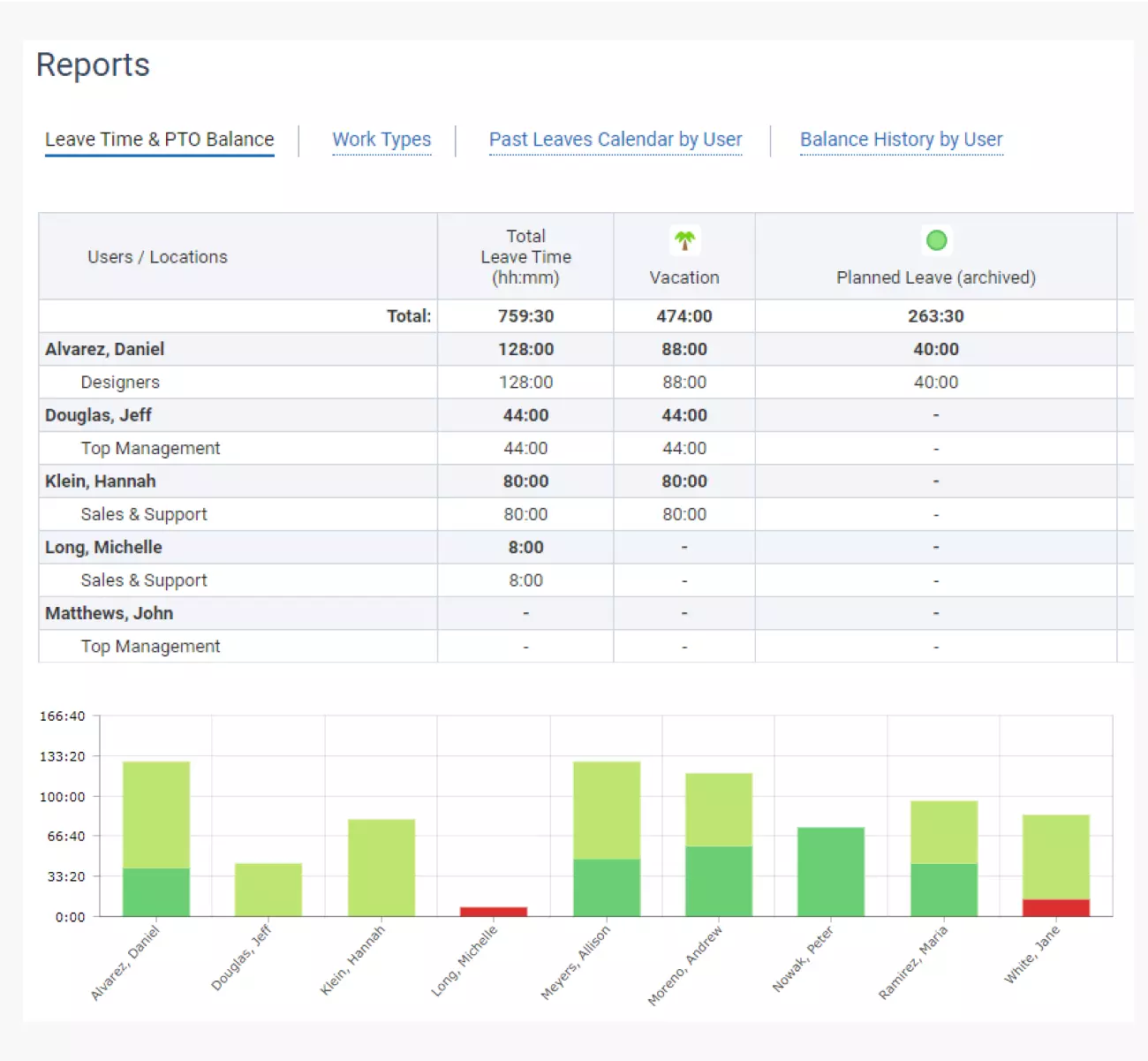Click the Total Leave Time column header
The height and width of the screenshot is (1061, 1148).
pyautogui.click(x=525, y=257)
